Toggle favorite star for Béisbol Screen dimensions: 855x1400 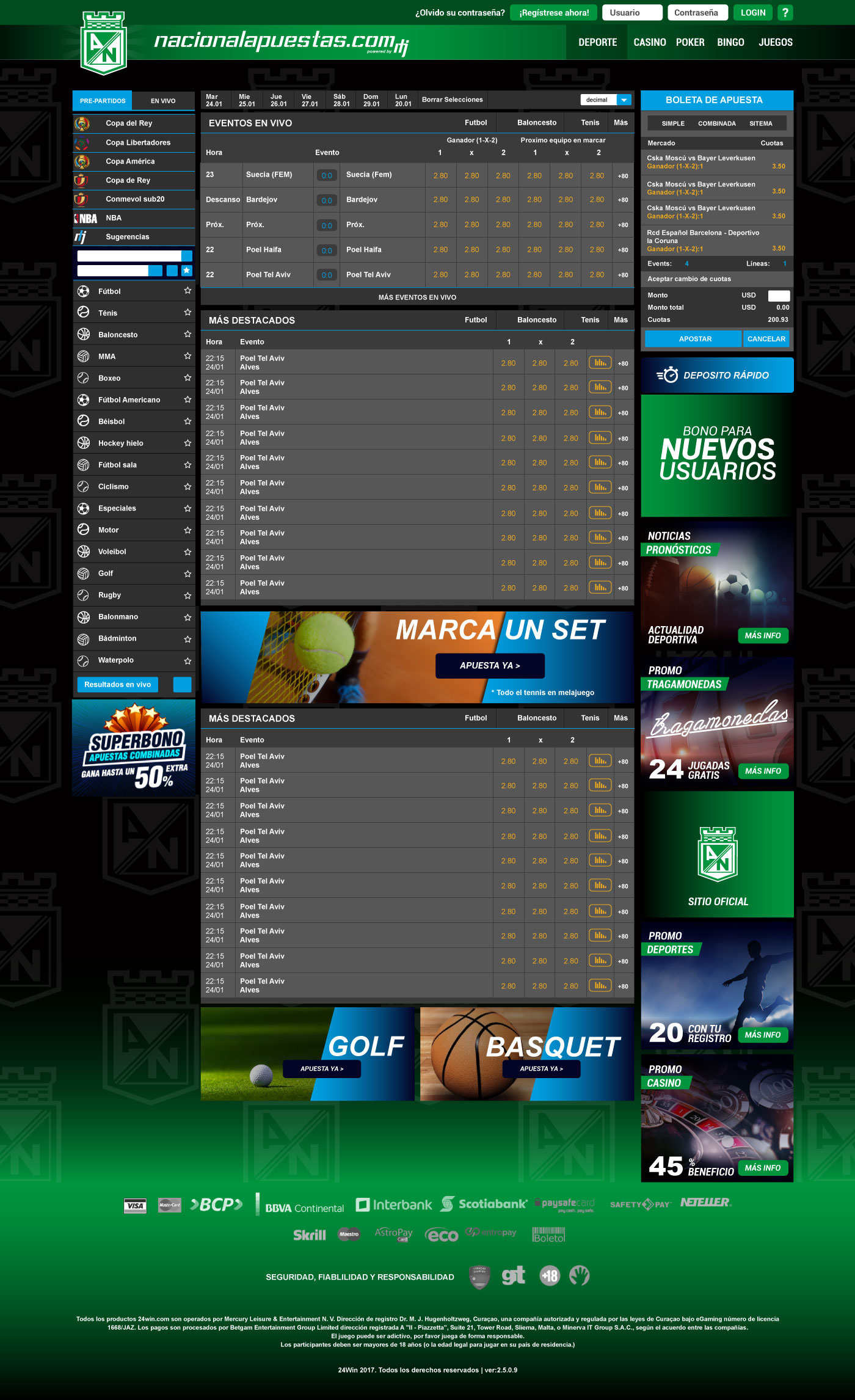[187, 421]
